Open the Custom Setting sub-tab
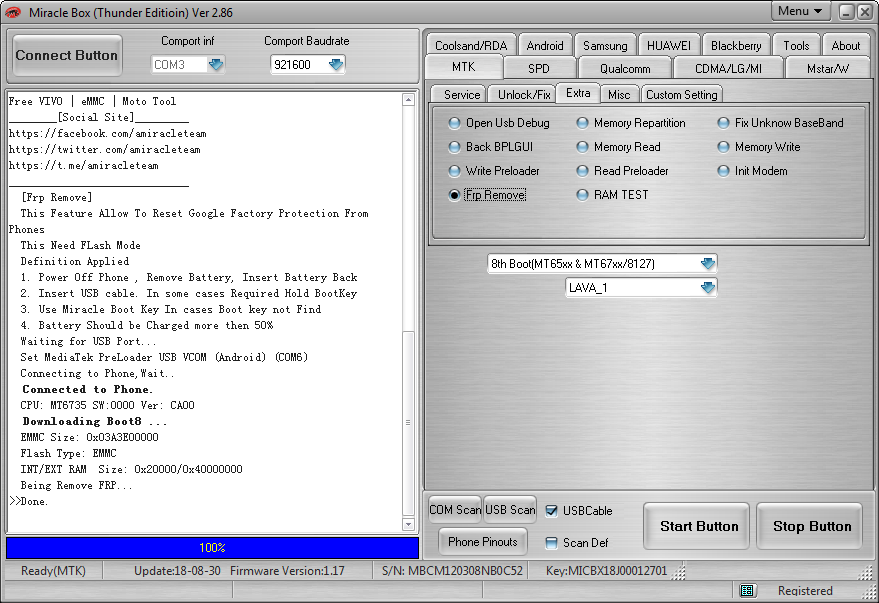Screen dimensions: 879x603 pos(681,95)
